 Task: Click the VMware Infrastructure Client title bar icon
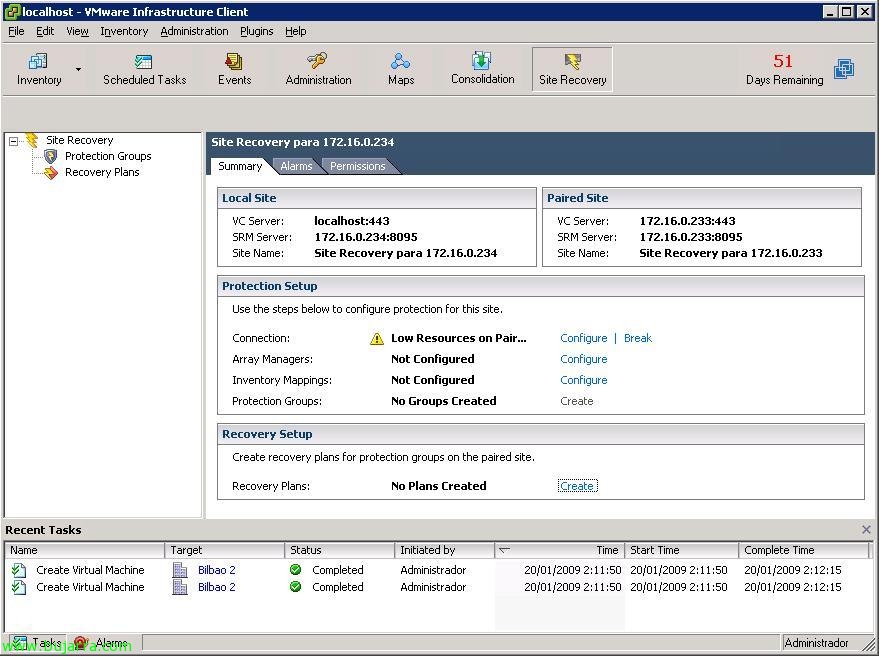tap(12, 12)
